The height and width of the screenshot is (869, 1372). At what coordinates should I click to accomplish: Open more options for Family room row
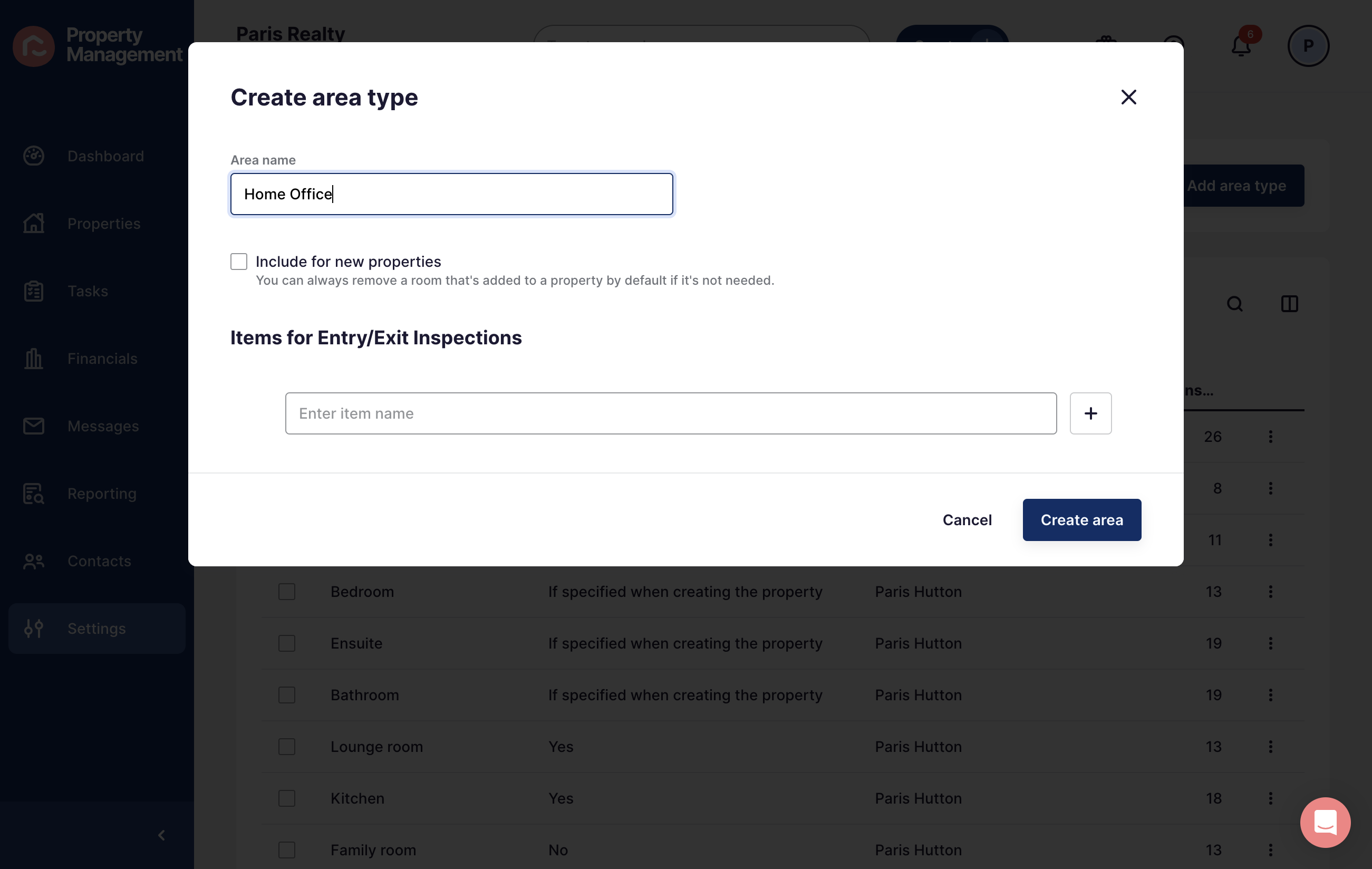pos(1270,849)
